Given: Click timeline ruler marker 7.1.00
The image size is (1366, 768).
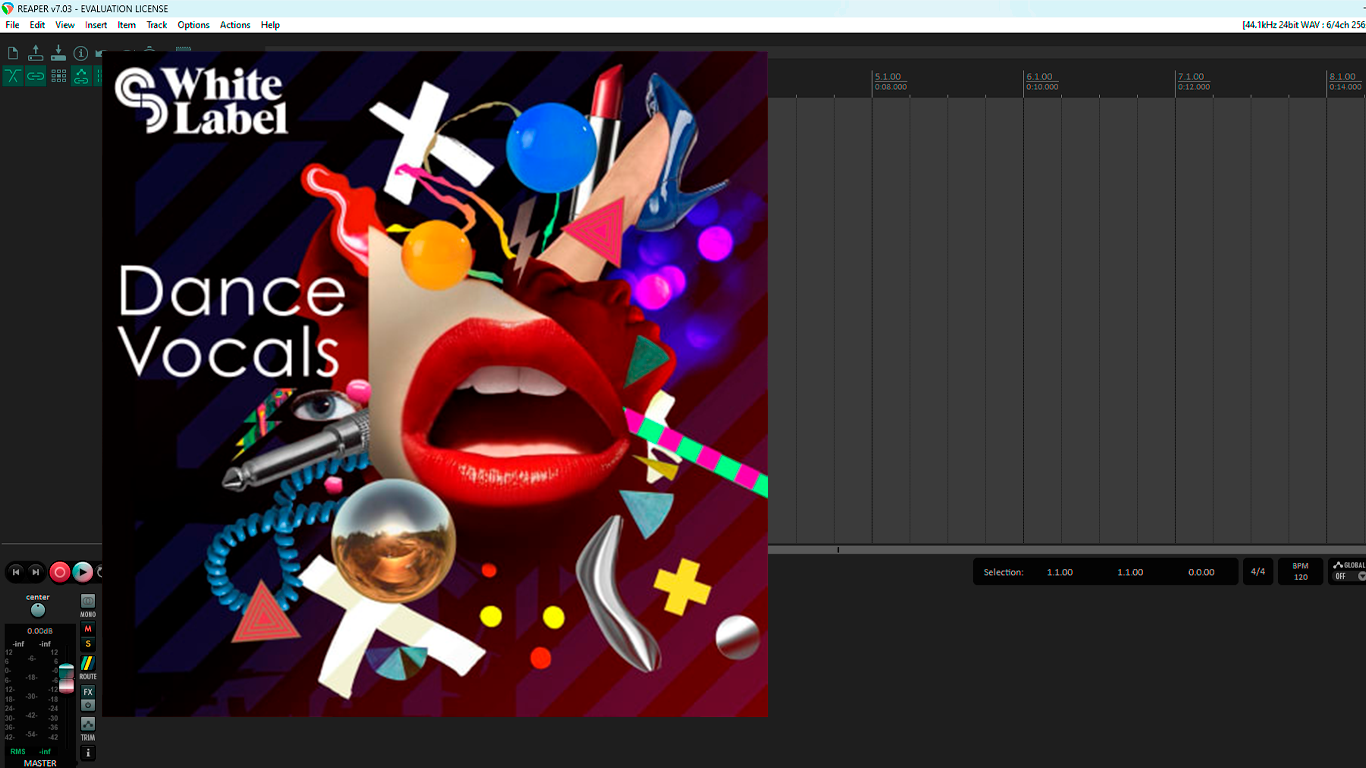Looking at the screenshot, I should click(1191, 77).
